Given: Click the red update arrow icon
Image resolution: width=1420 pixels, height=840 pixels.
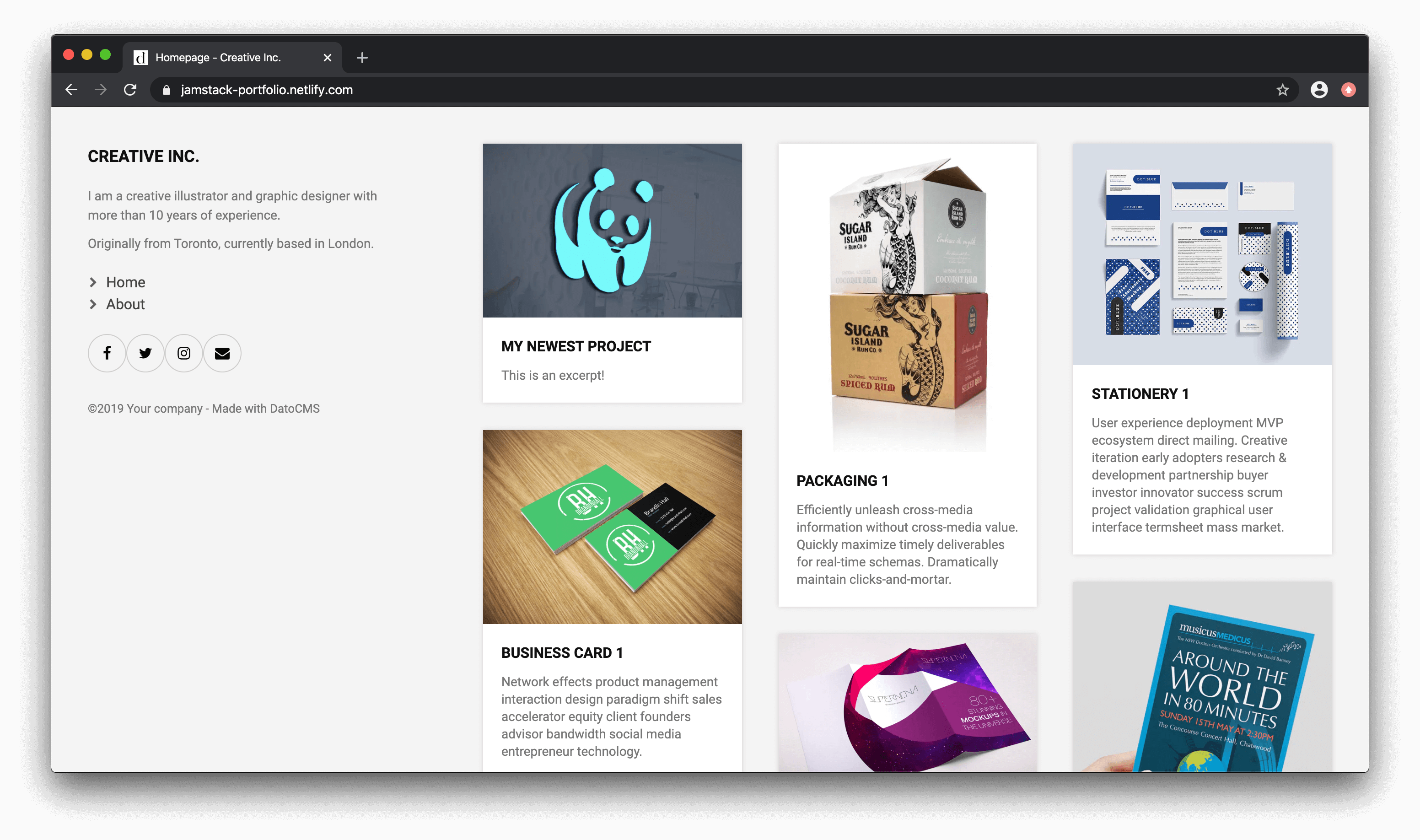Looking at the screenshot, I should 1349,90.
